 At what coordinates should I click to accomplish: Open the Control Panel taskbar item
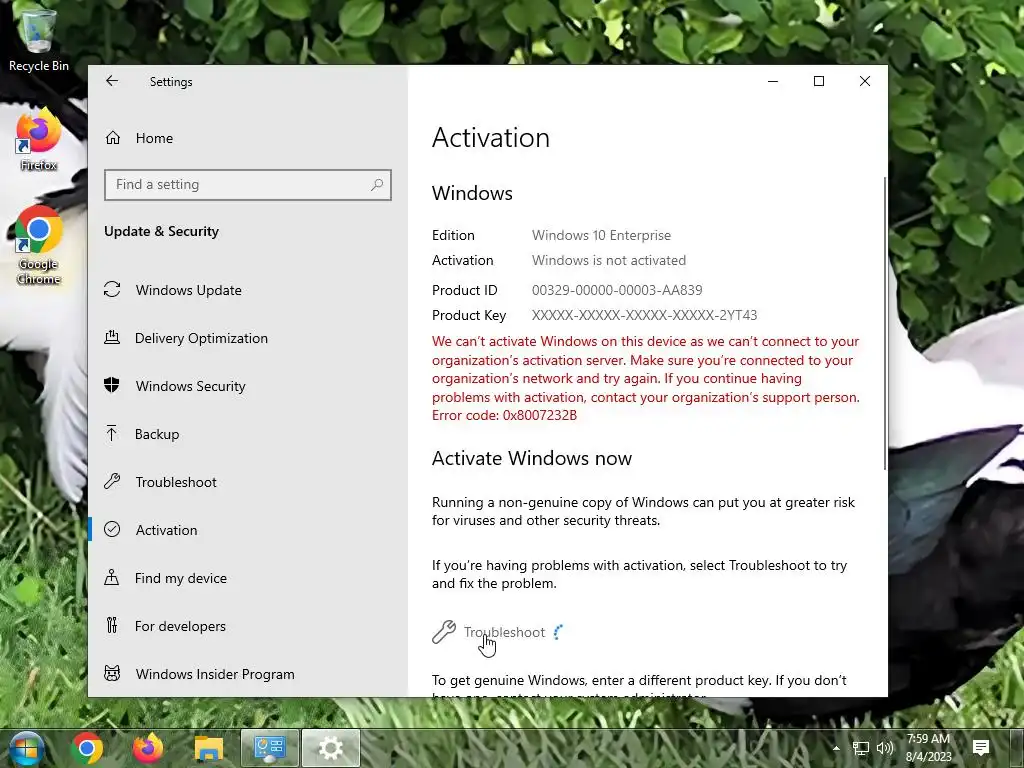(x=270, y=748)
